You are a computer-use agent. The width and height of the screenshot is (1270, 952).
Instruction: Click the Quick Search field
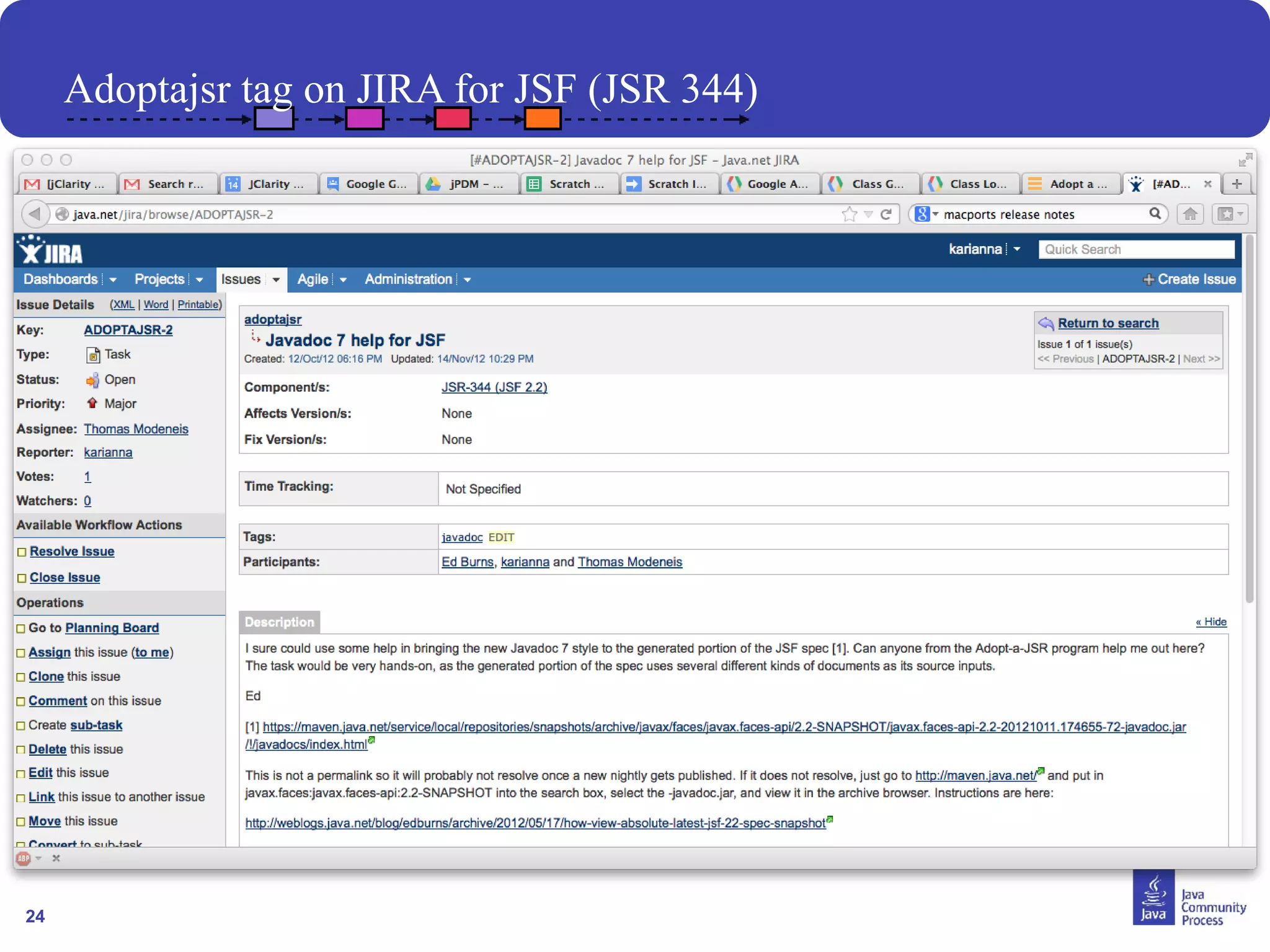(1136, 249)
